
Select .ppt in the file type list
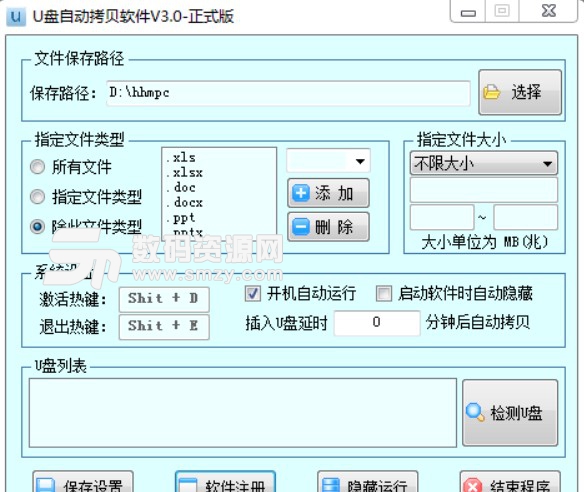[x=219, y=218]
